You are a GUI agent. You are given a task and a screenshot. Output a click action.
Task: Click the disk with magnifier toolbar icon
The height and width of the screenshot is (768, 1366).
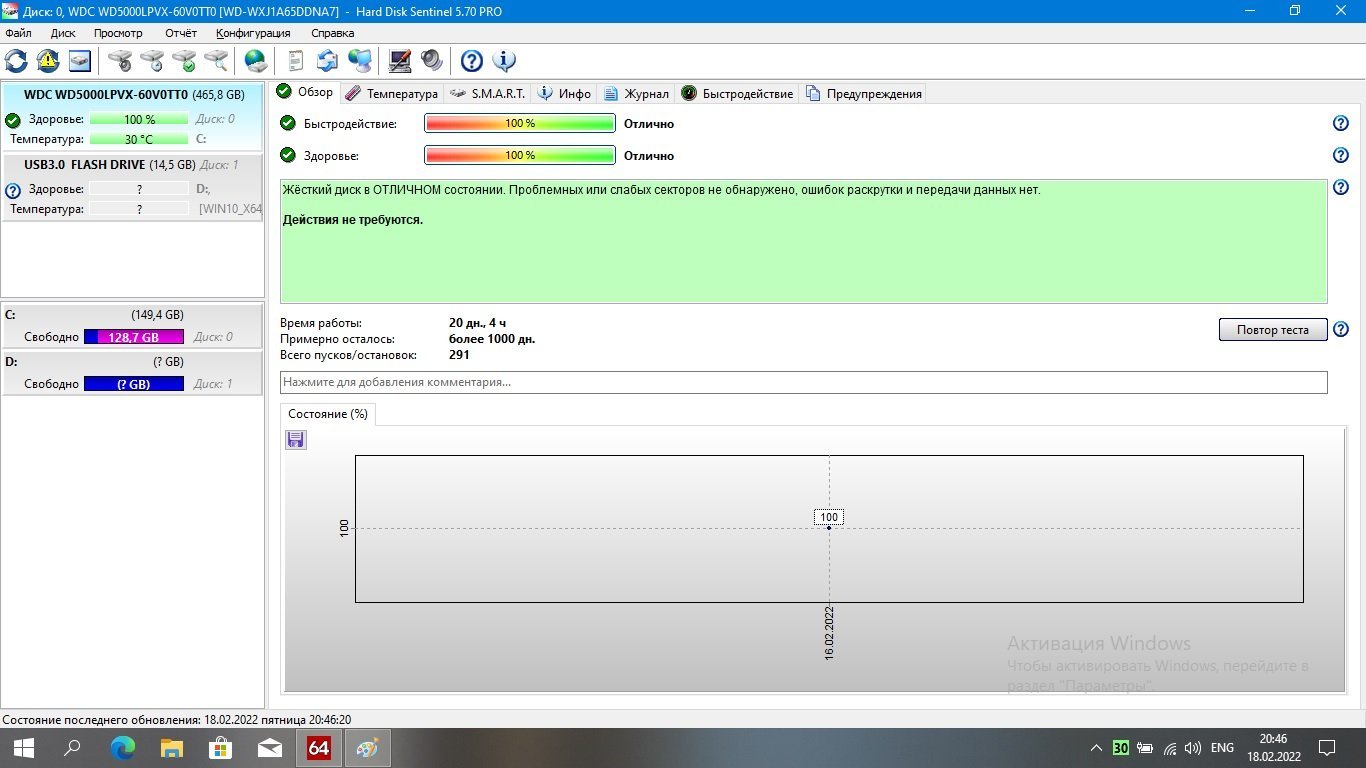[216, 61]
